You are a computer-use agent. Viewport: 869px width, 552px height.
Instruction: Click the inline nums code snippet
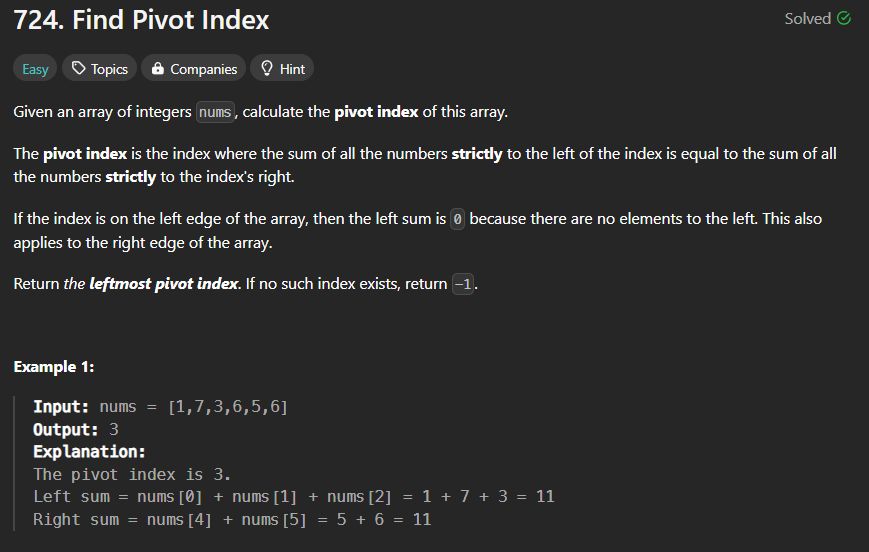coord(215,112)
